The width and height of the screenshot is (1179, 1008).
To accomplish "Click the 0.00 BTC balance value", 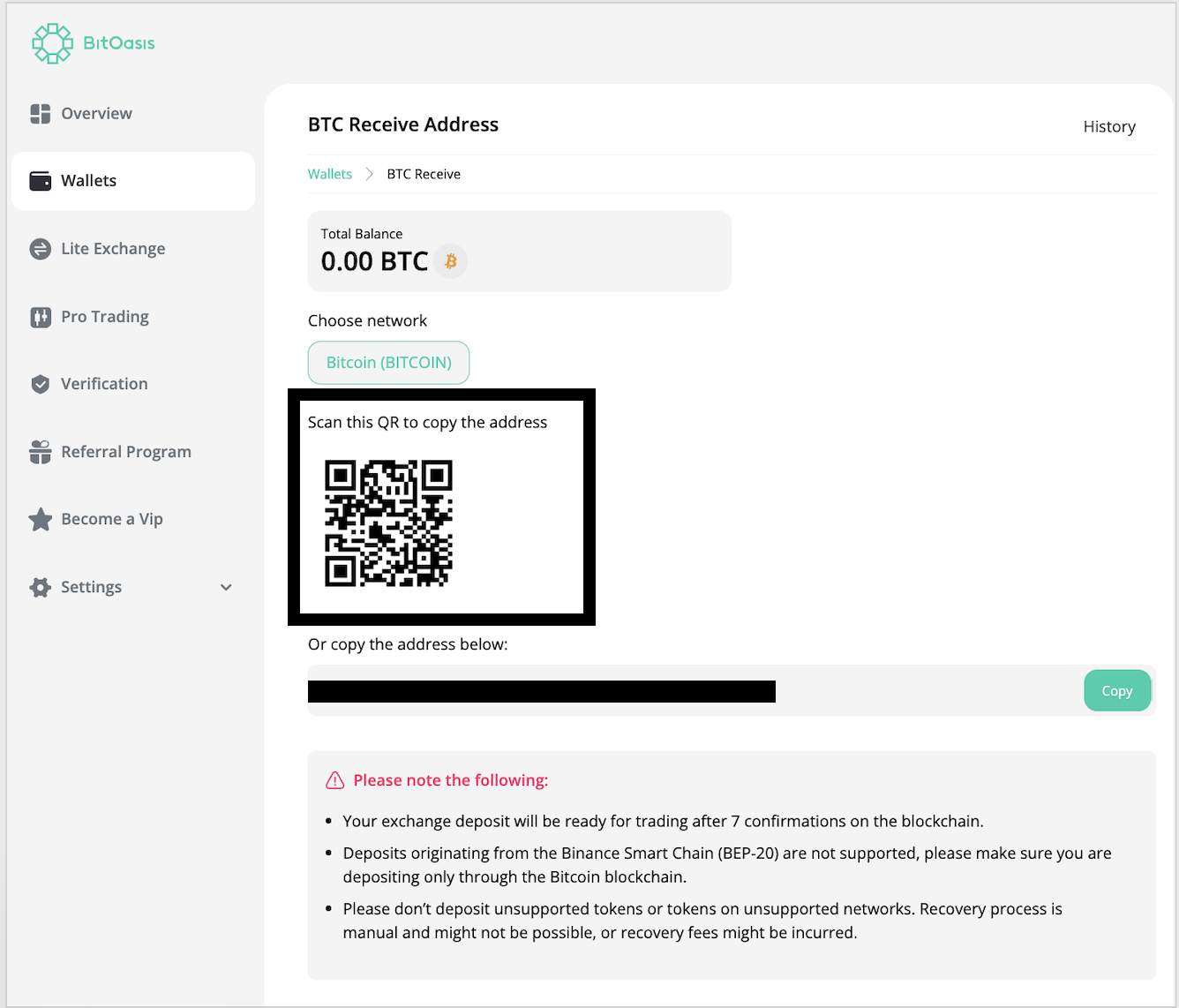I will click(x=374, y=261).
